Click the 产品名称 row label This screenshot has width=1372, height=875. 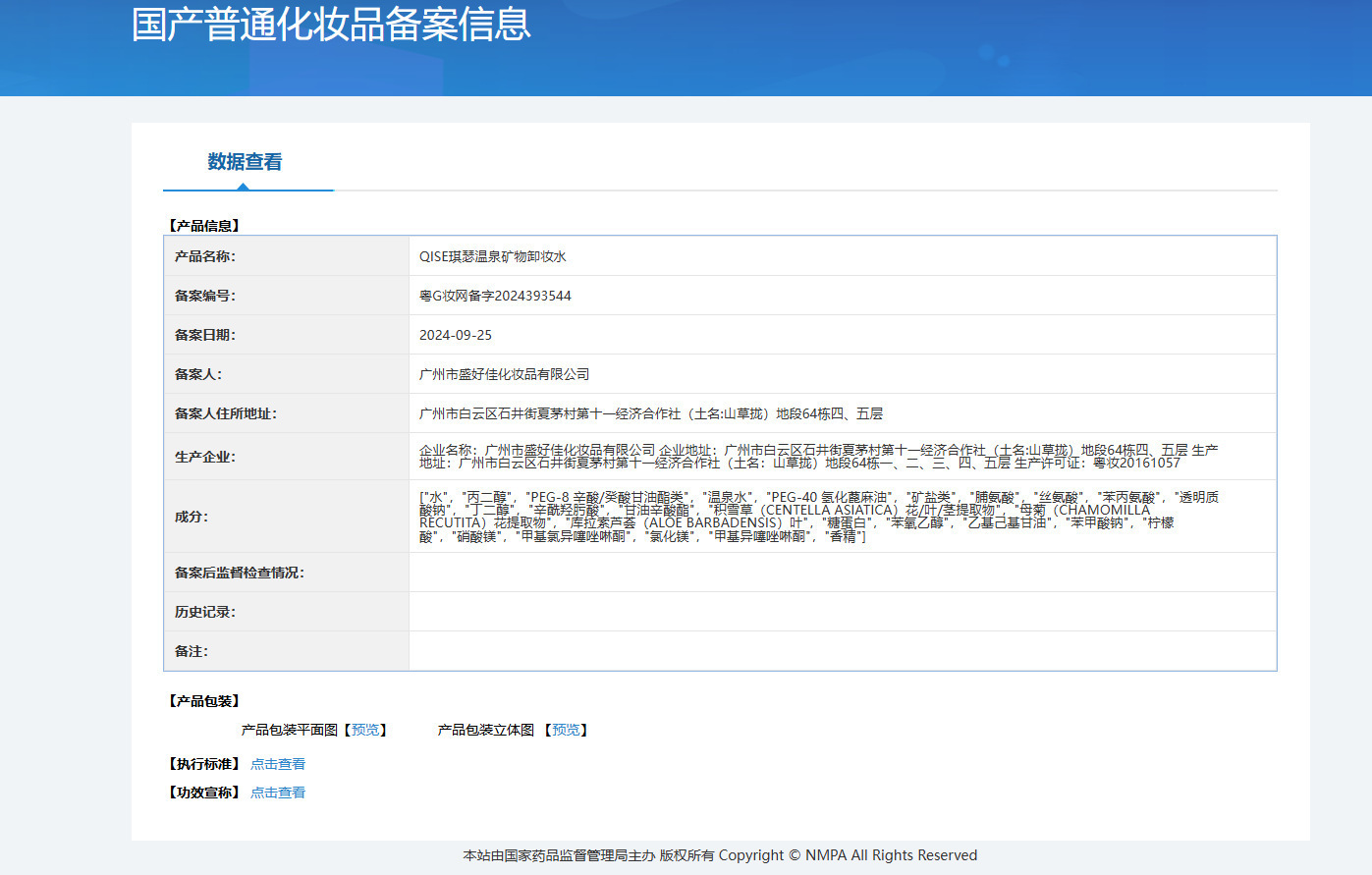point(205,256)
